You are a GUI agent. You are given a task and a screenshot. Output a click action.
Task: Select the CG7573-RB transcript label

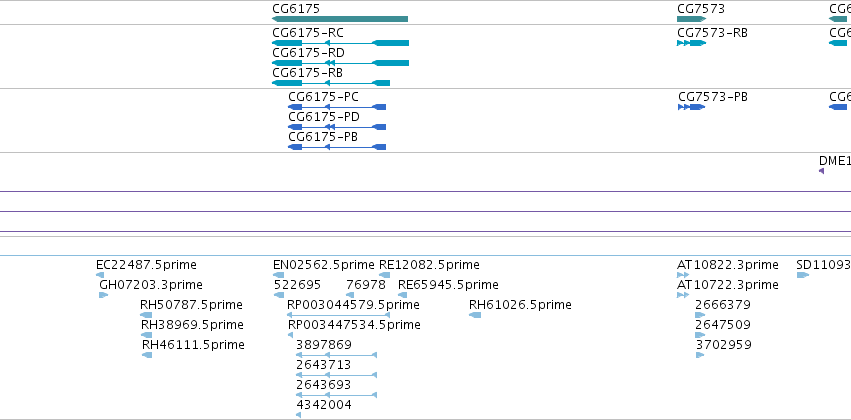(712, 33)
